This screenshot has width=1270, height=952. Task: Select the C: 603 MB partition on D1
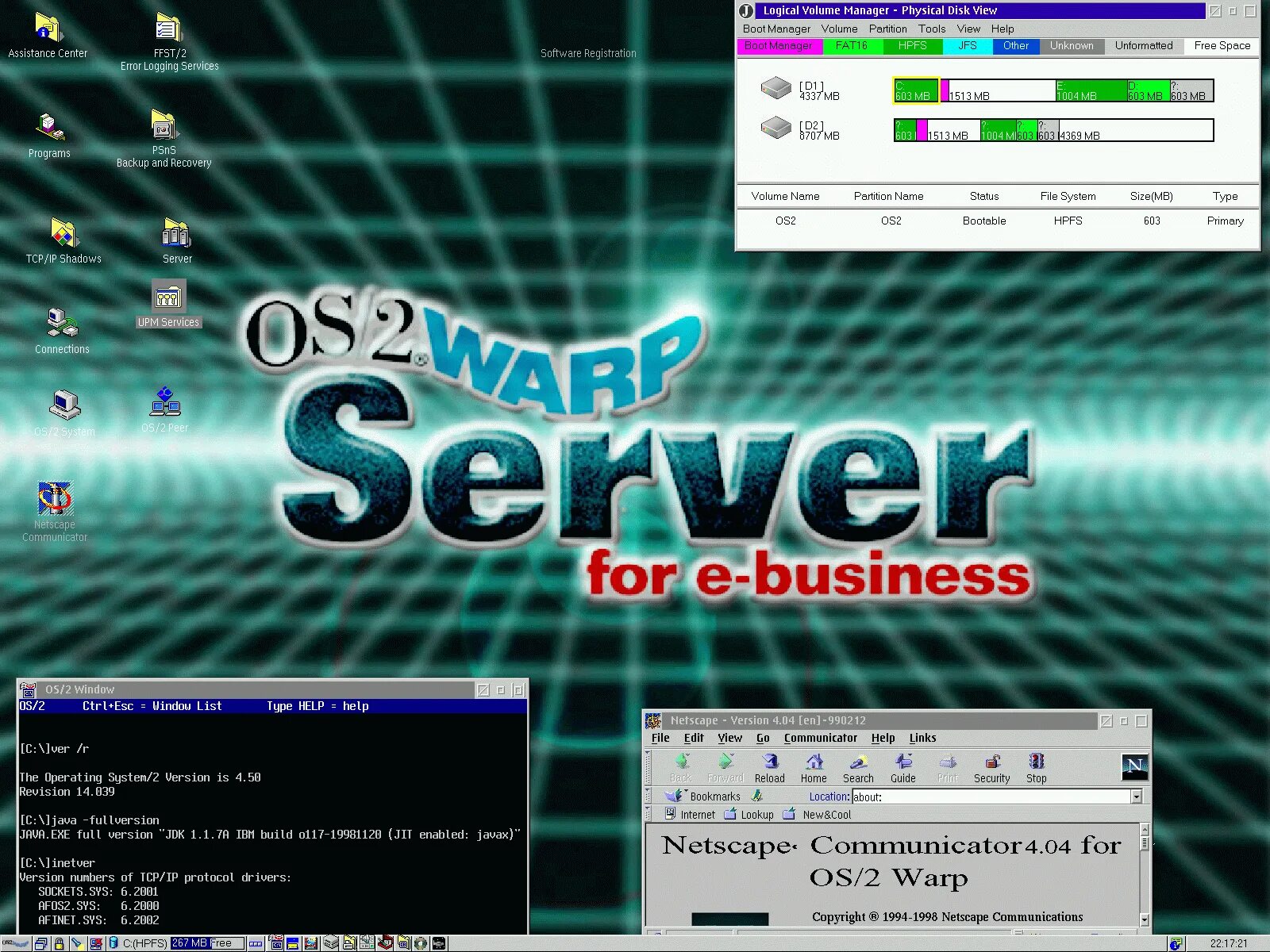click(916, 90)
